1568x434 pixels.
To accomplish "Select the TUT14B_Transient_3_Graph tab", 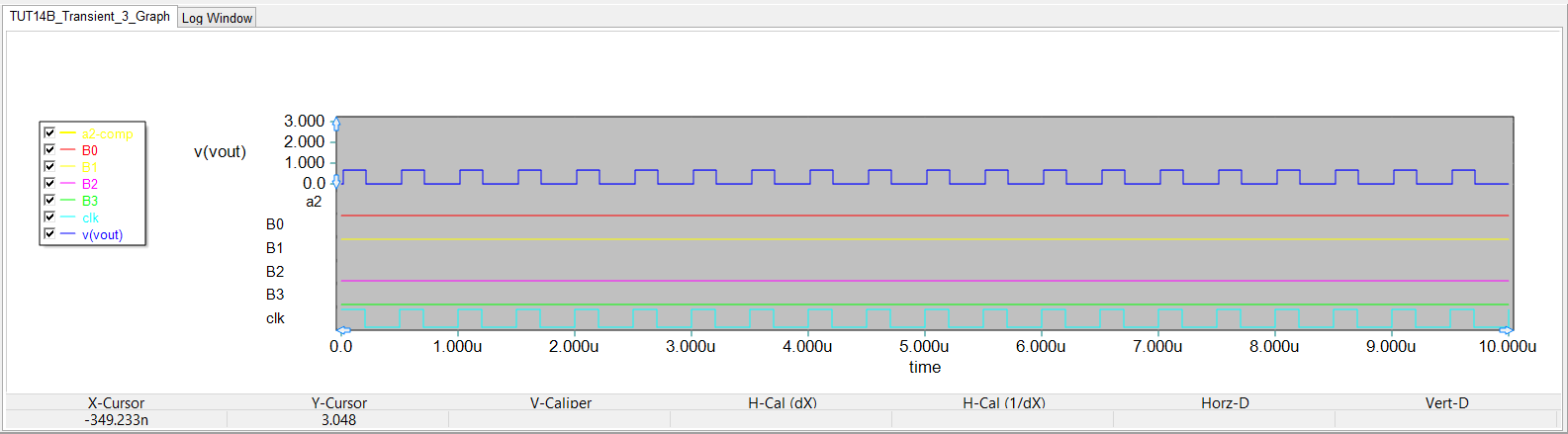I will coord(89,17).
